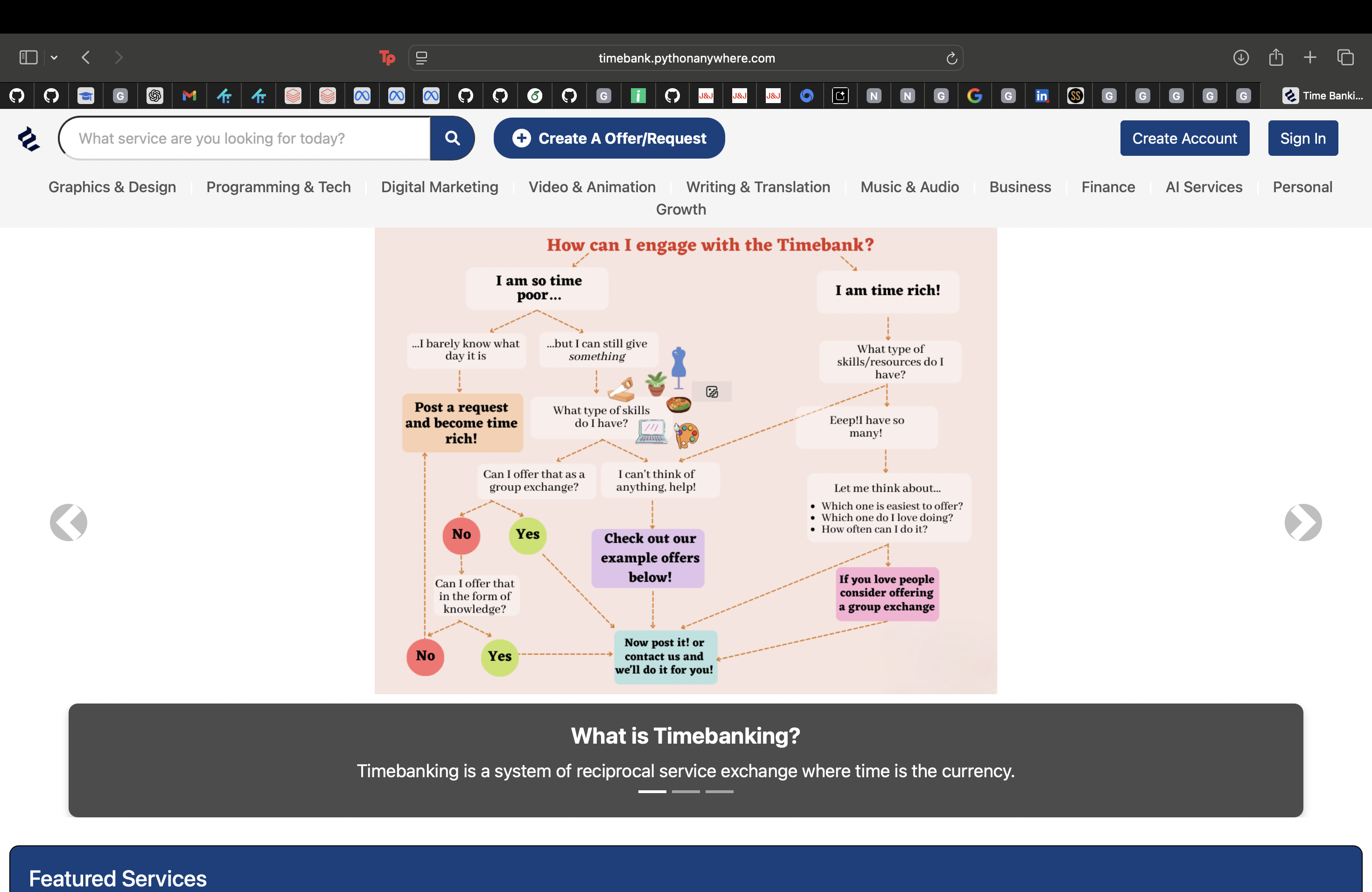Open Safari downloads icon

1240,58
